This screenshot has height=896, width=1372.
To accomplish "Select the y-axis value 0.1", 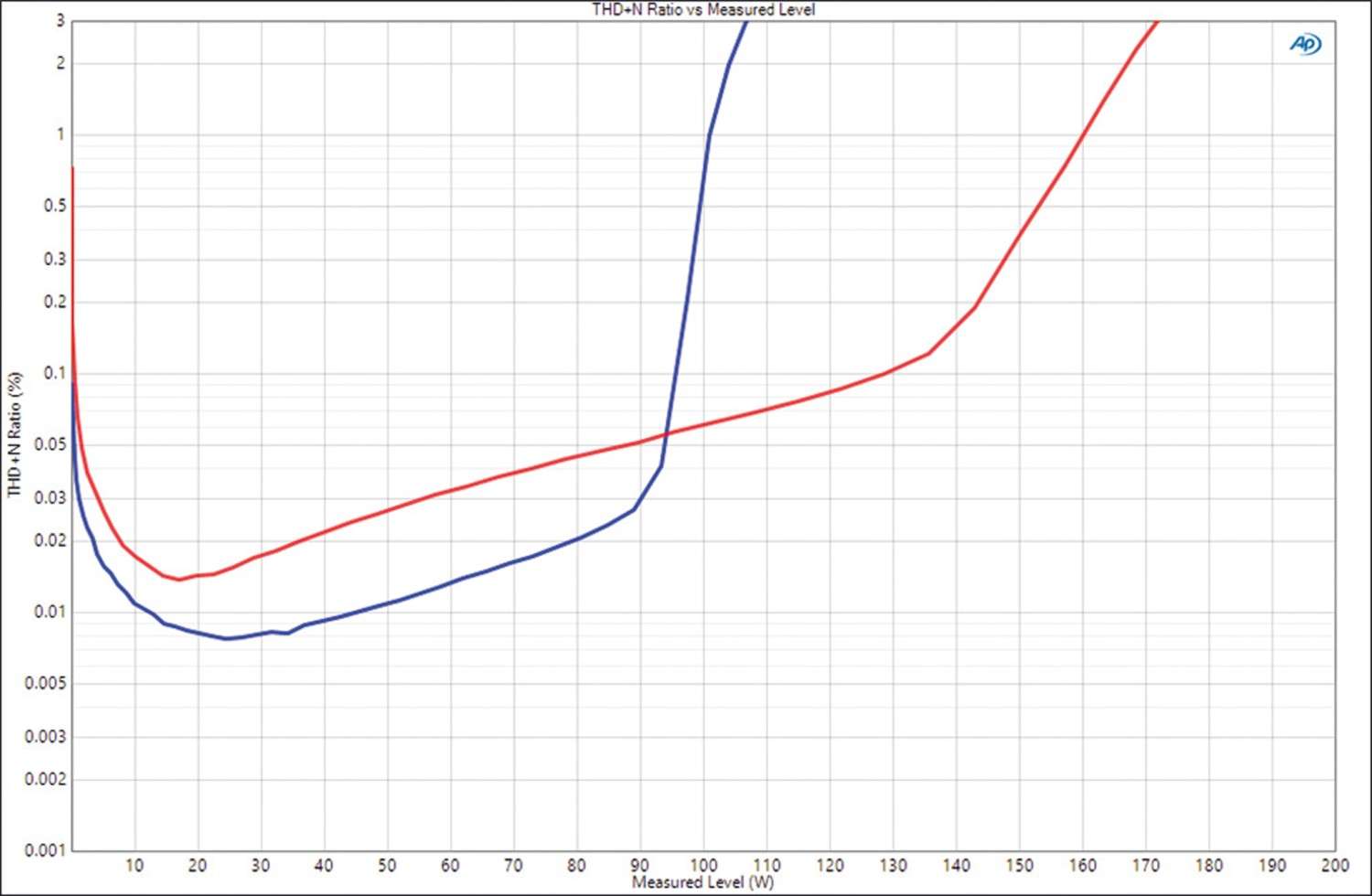I will [x=54, y=373].
